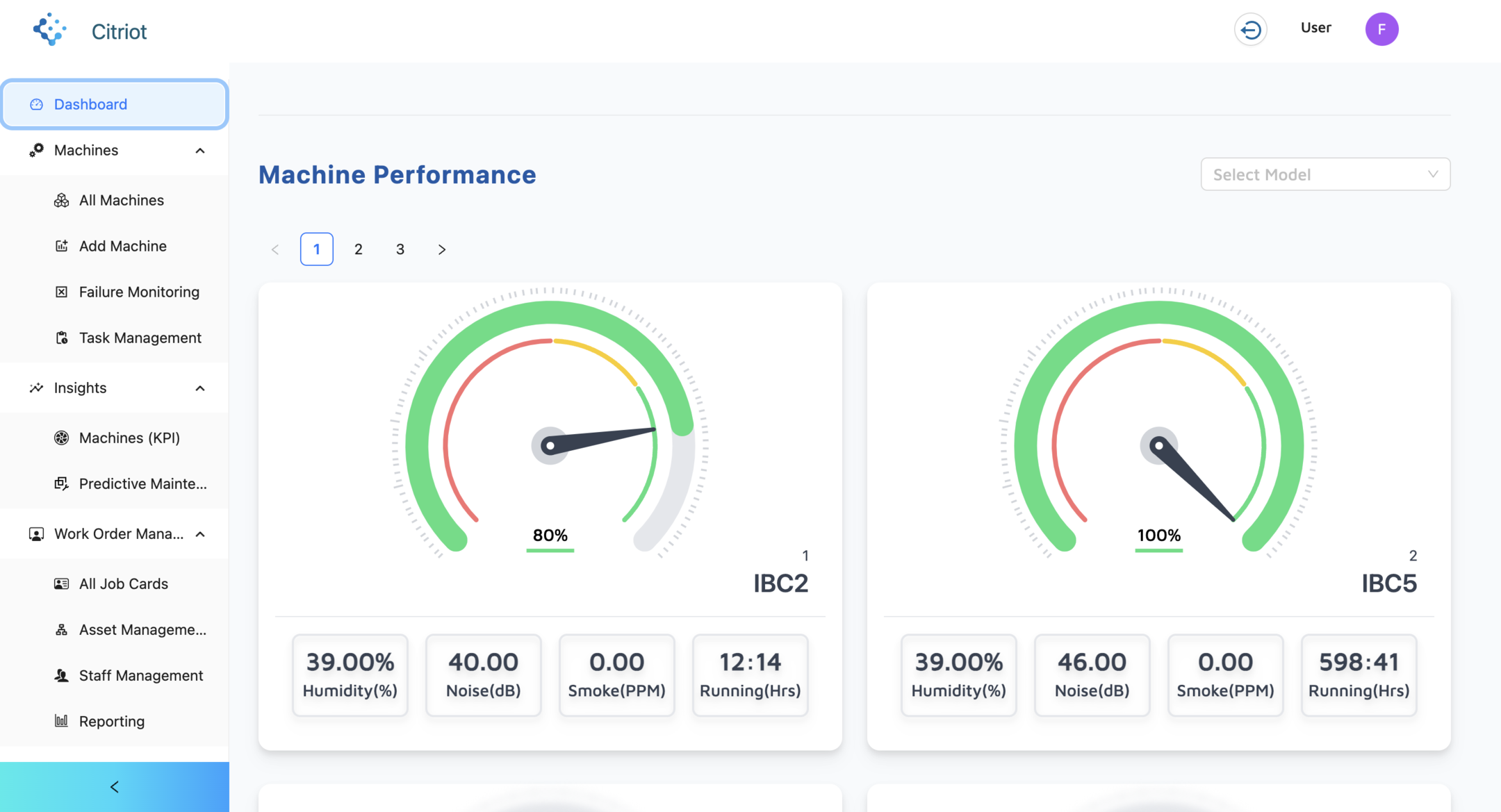This screenshot has height=812, width=1501.
Task: Click the All Machines sidebar icon
Action: click(x=61, y=200)
